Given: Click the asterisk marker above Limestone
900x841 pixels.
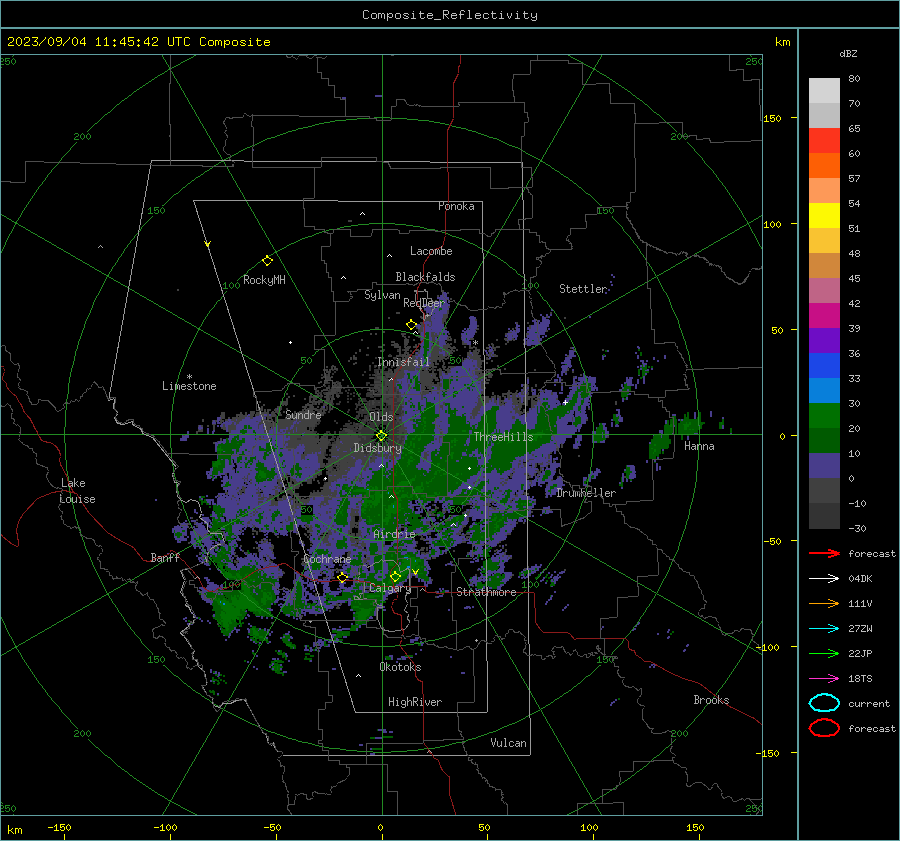Looking at the screenshot, I should point(189,377).
